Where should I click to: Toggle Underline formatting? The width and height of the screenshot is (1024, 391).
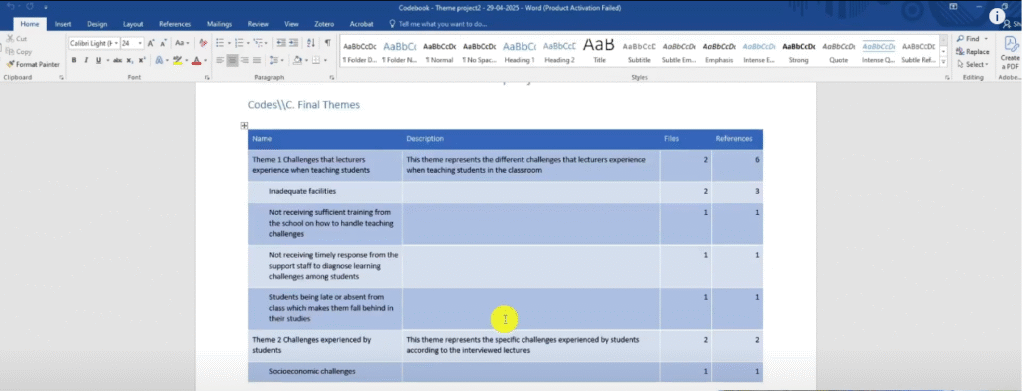(x=98, y=60)
